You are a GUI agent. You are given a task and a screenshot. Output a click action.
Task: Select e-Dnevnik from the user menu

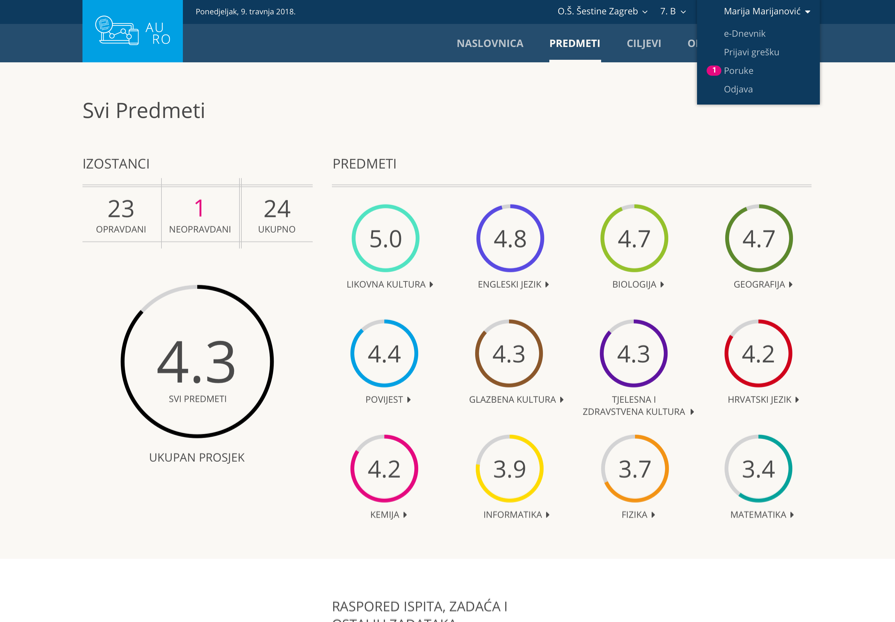[x=744, y=33]
